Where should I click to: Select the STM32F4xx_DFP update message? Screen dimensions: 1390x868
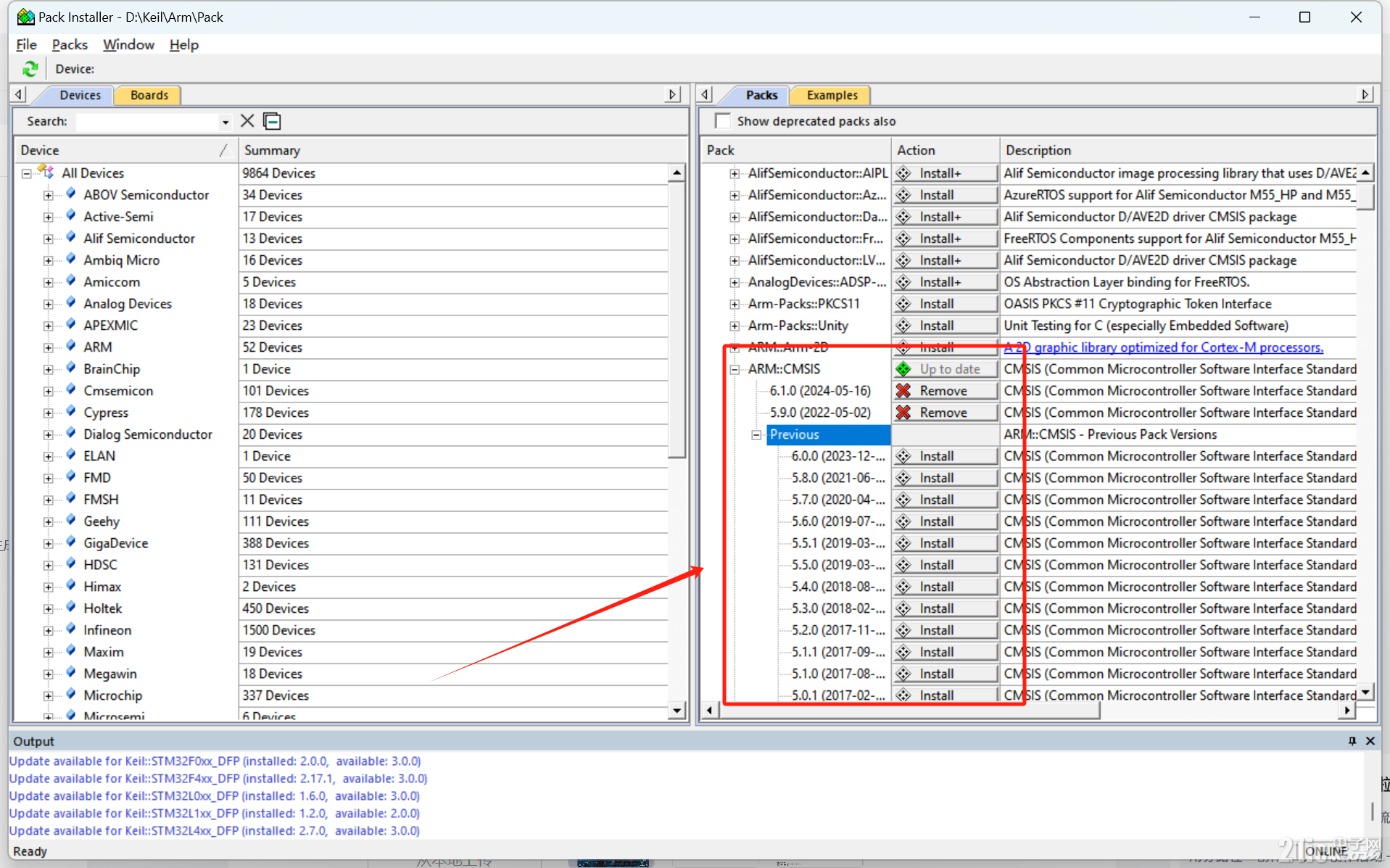coord(218,778)
